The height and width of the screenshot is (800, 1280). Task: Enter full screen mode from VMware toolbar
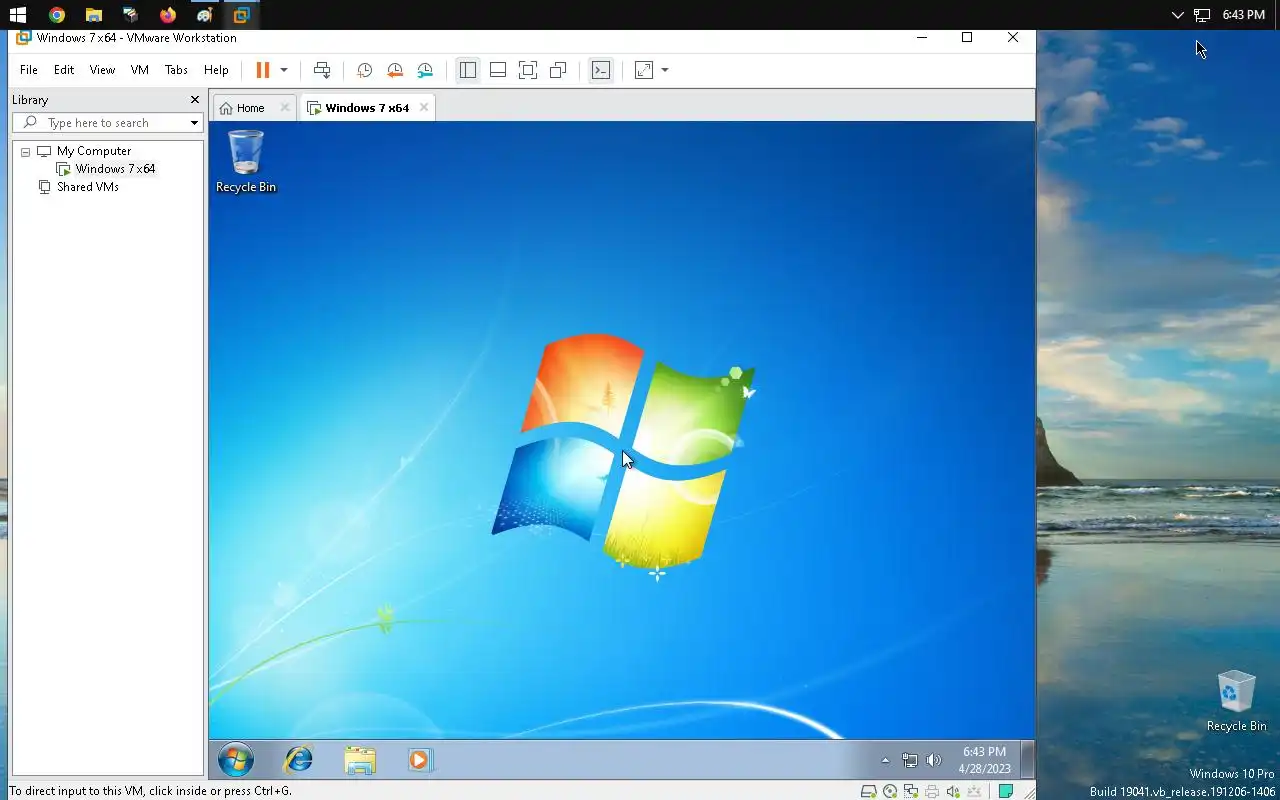pyautogui.click(x=528, y=70)
